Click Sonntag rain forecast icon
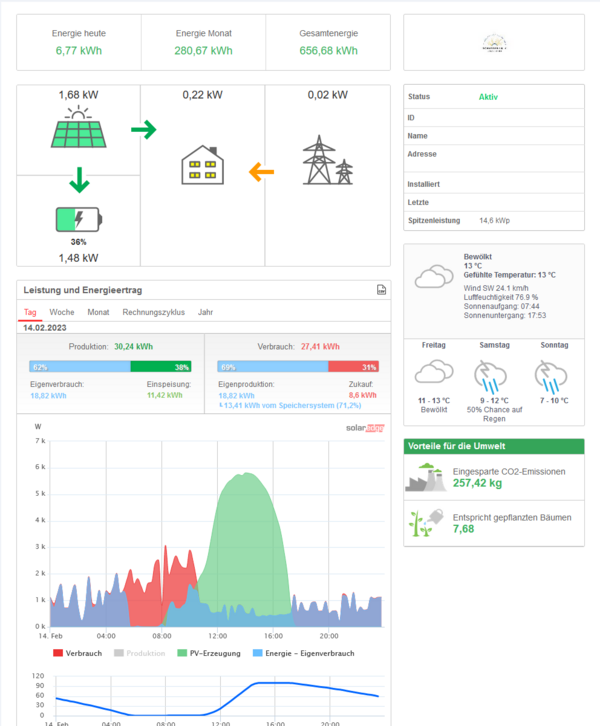Image resolution: width=600 pixels, height=726 pixels. point(551,376)
